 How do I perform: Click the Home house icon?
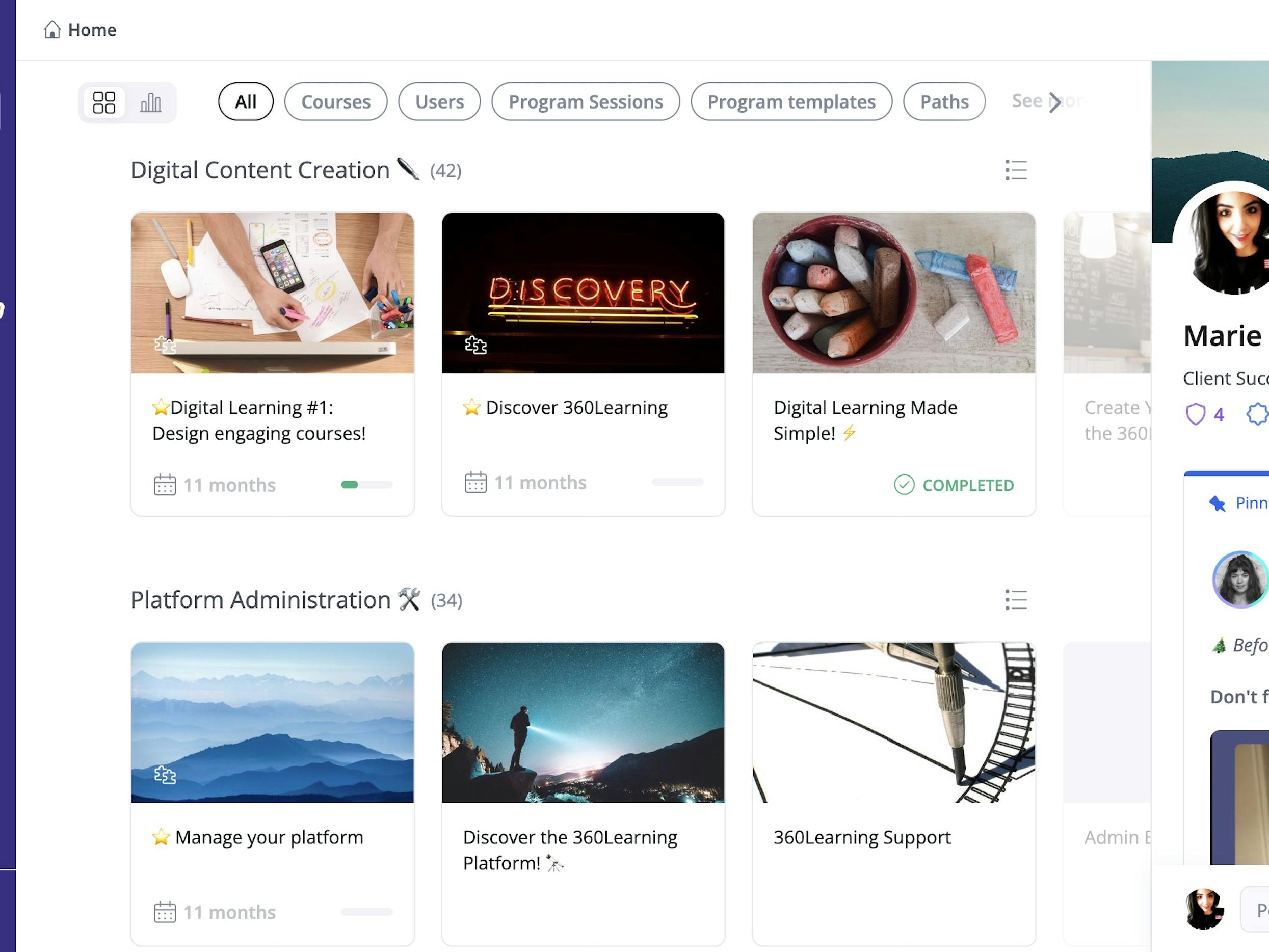[x=51, y=29]
